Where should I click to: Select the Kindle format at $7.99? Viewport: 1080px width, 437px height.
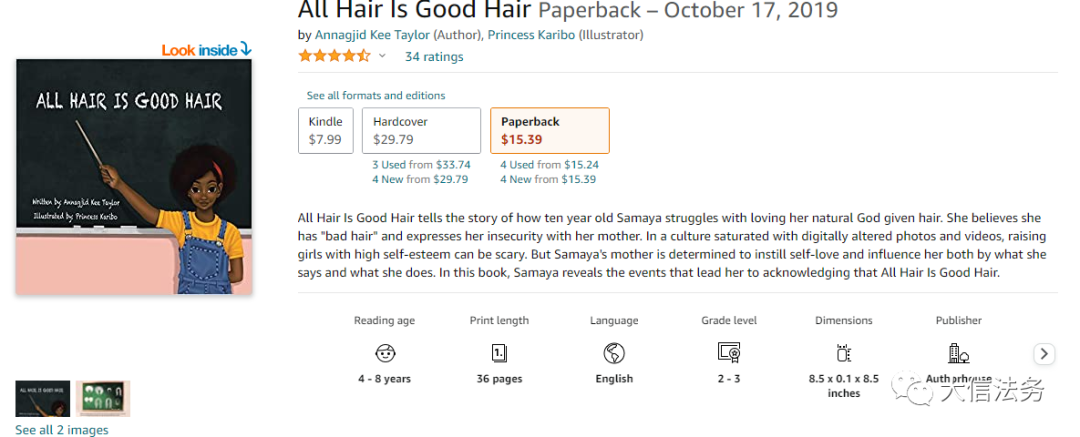pyautogui.click(x=325, y=130)
